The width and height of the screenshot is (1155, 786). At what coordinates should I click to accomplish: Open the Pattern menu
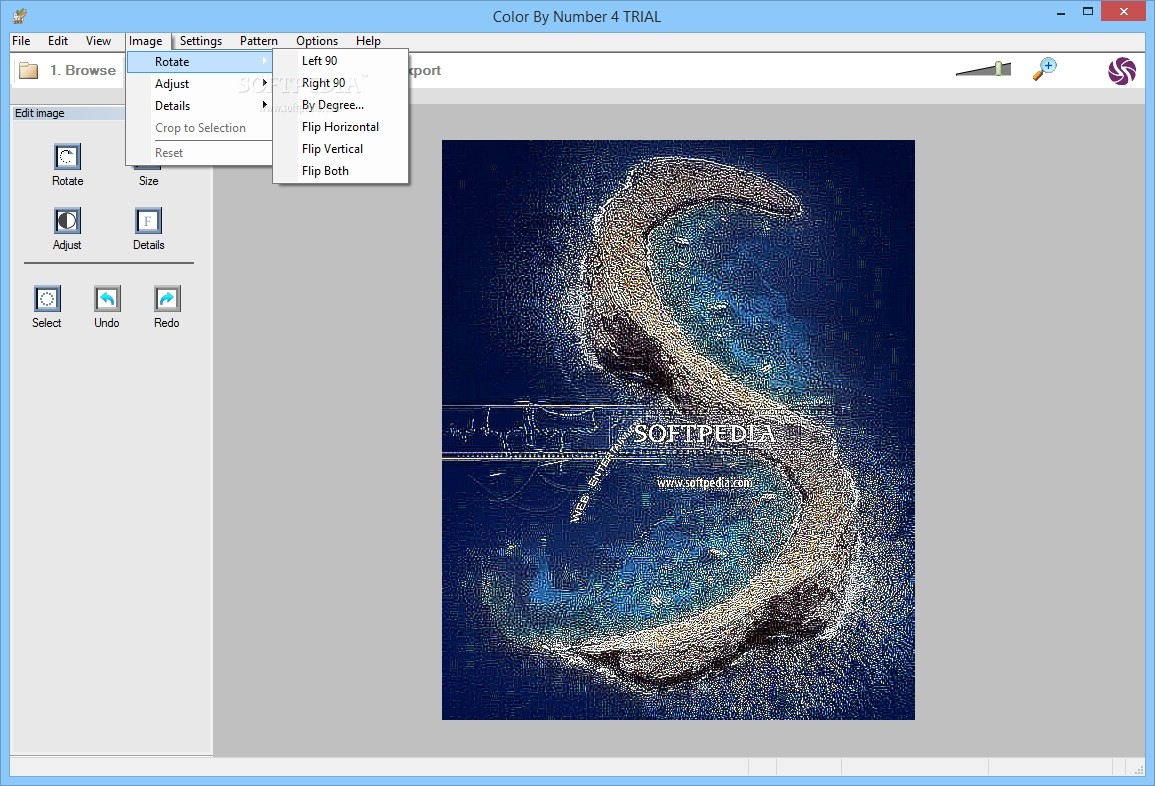coord(259,41)
